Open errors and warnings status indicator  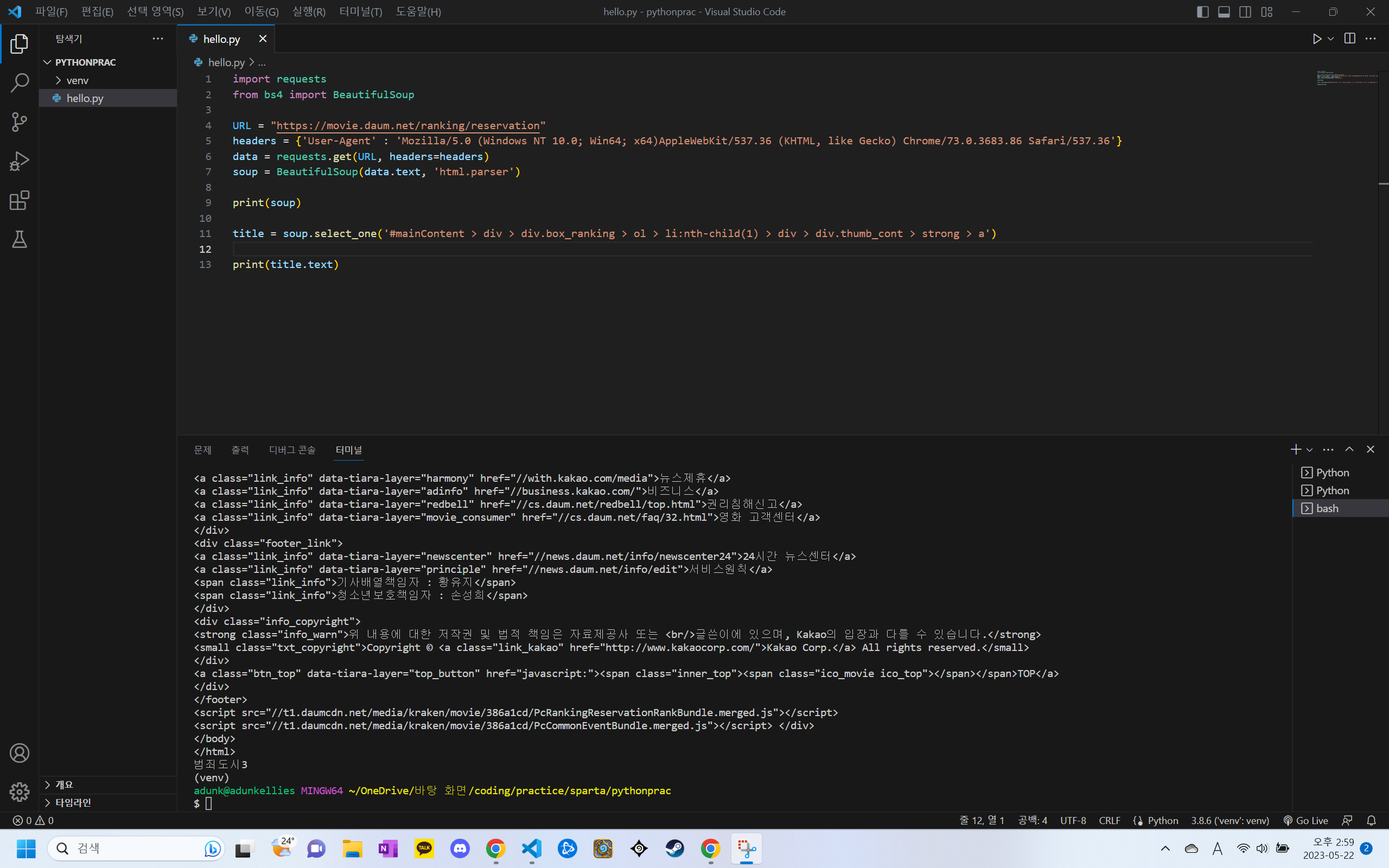point(33,820)
